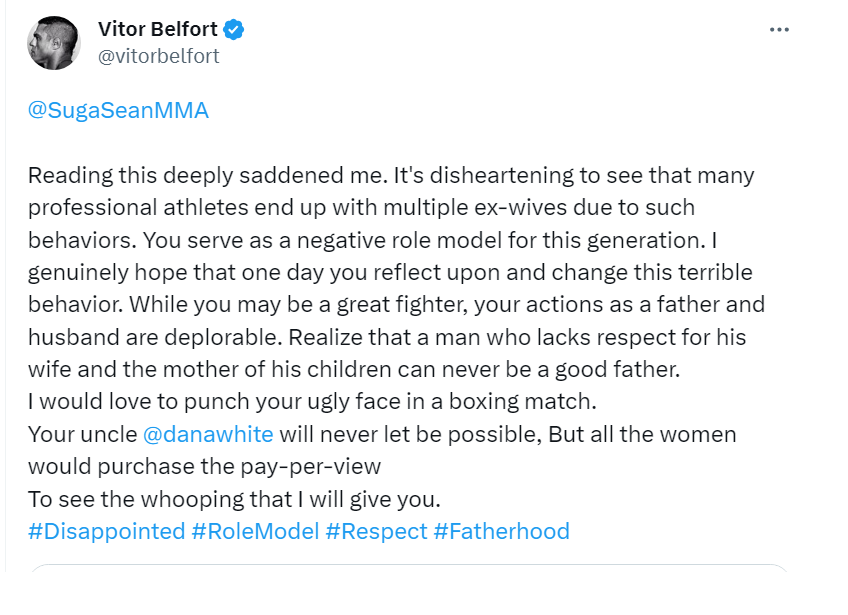
Task: Click the blue verified badge icon
Action: [234, 30]
